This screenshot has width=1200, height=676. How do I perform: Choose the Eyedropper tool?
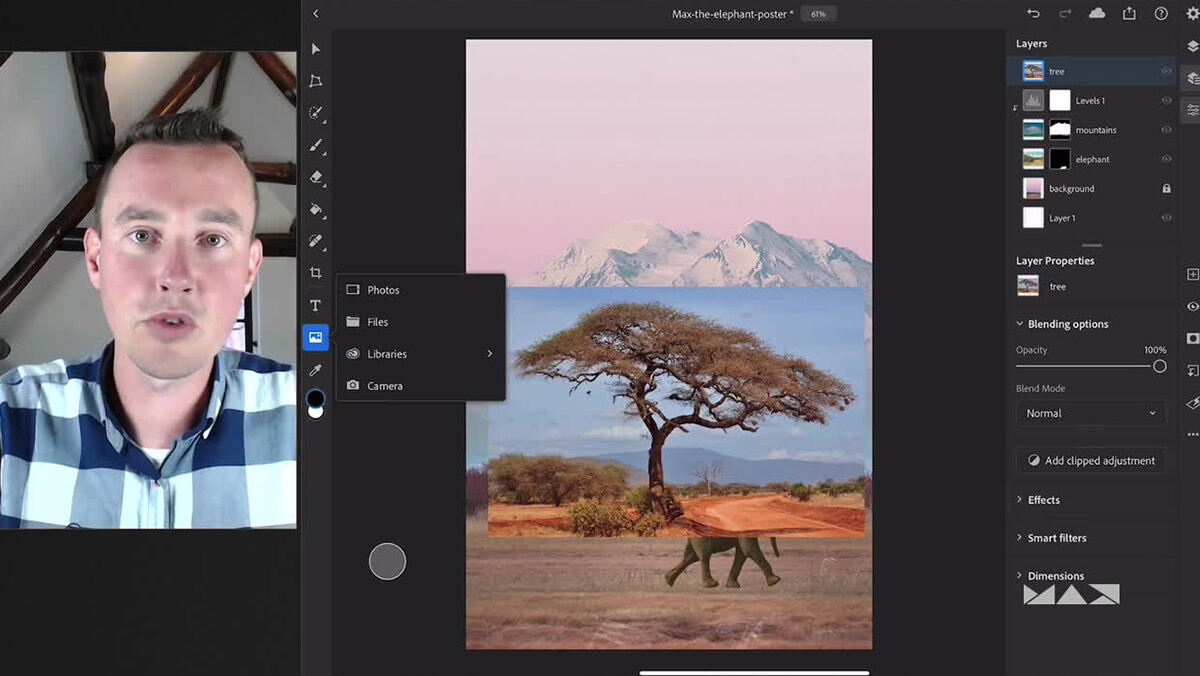tap(316, 369)
